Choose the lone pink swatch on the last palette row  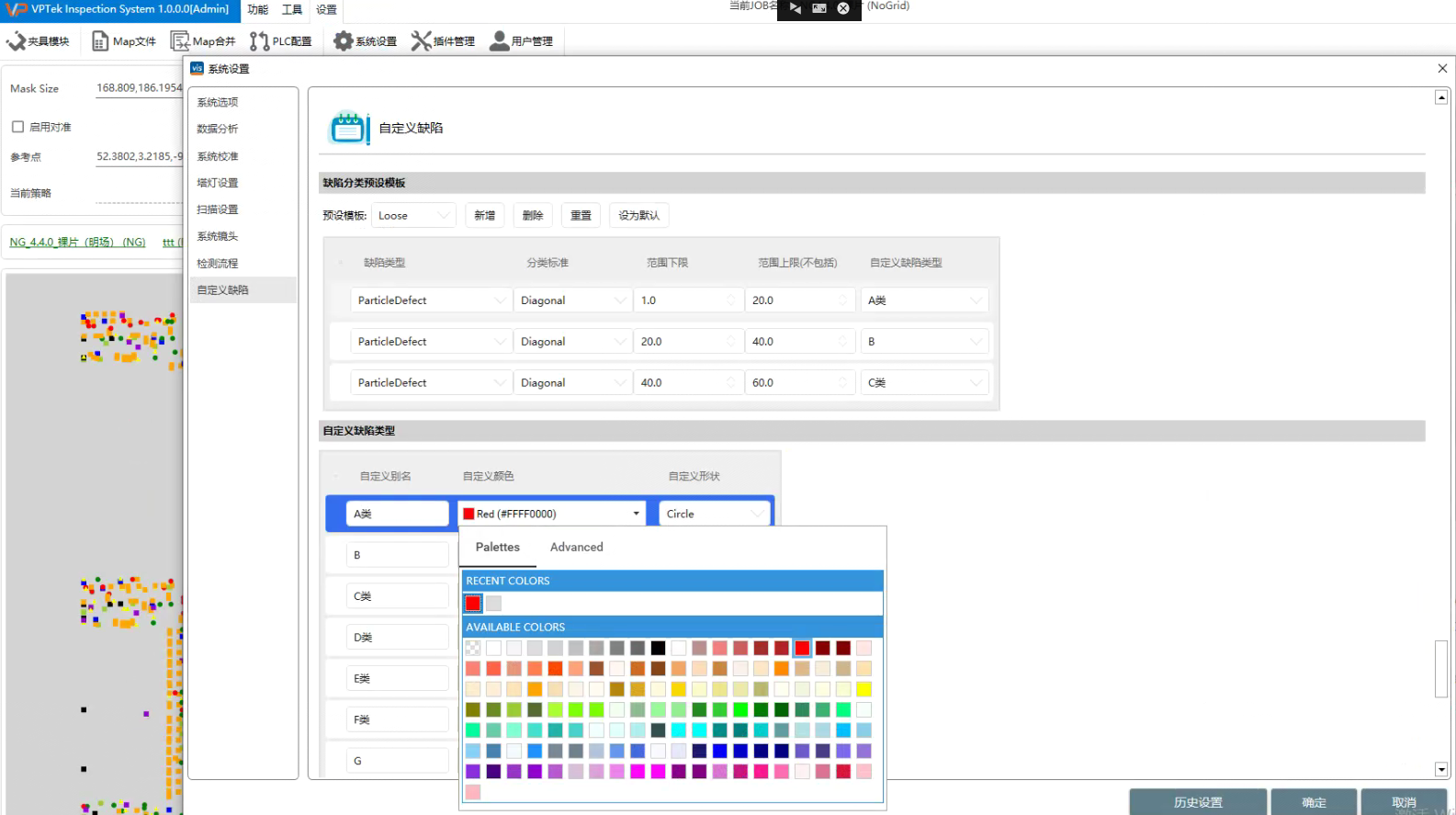473,792
